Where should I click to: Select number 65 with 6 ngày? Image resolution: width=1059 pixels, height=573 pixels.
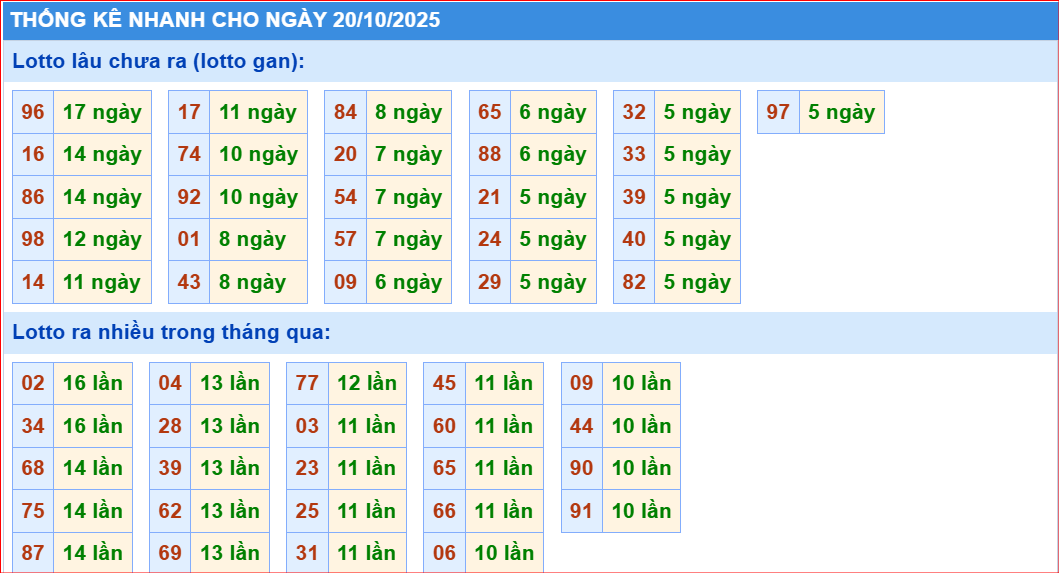490,112
